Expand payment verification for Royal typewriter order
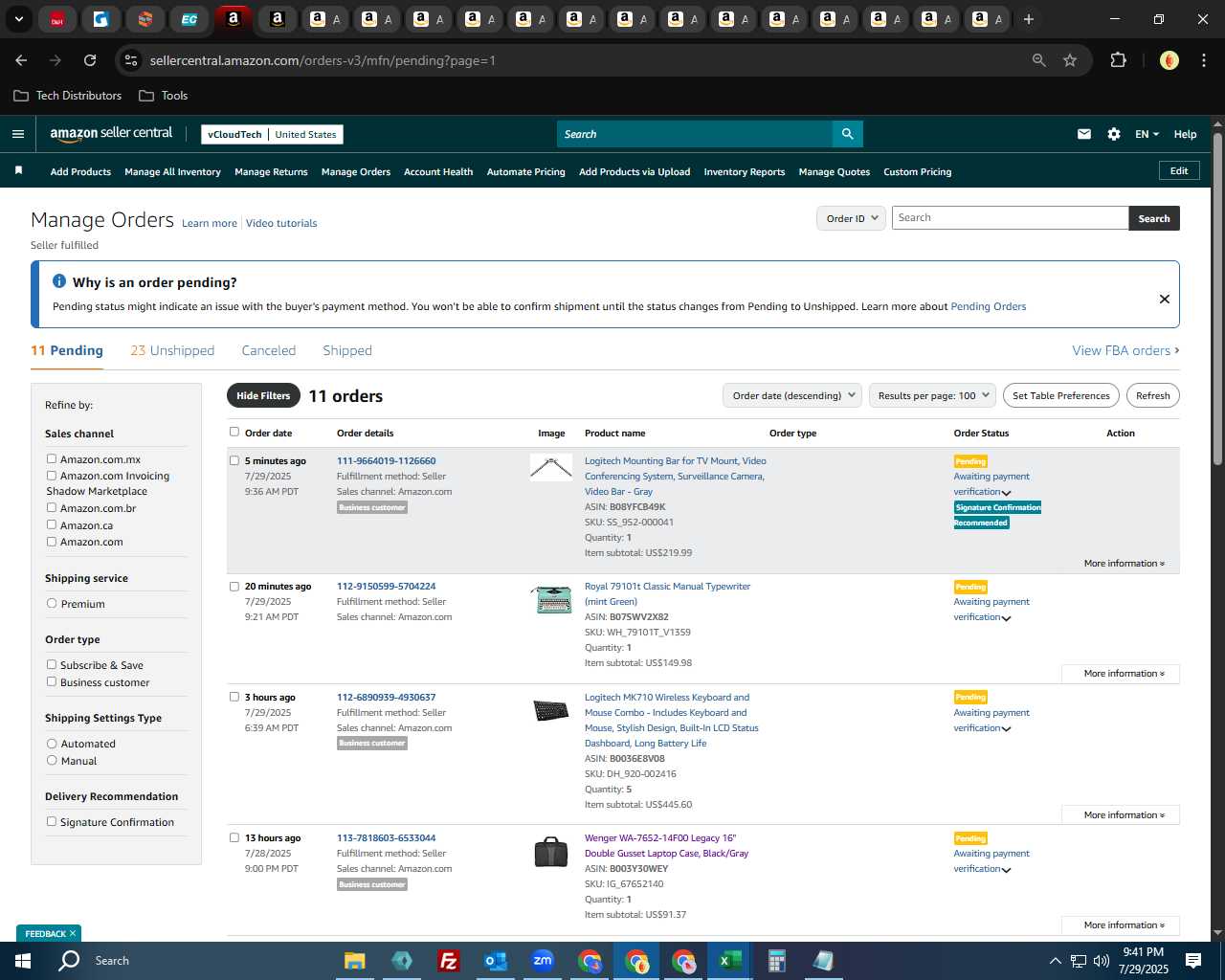This screenshot has width=1225, height=980. pyautogui.click(x=1007, y=618)
